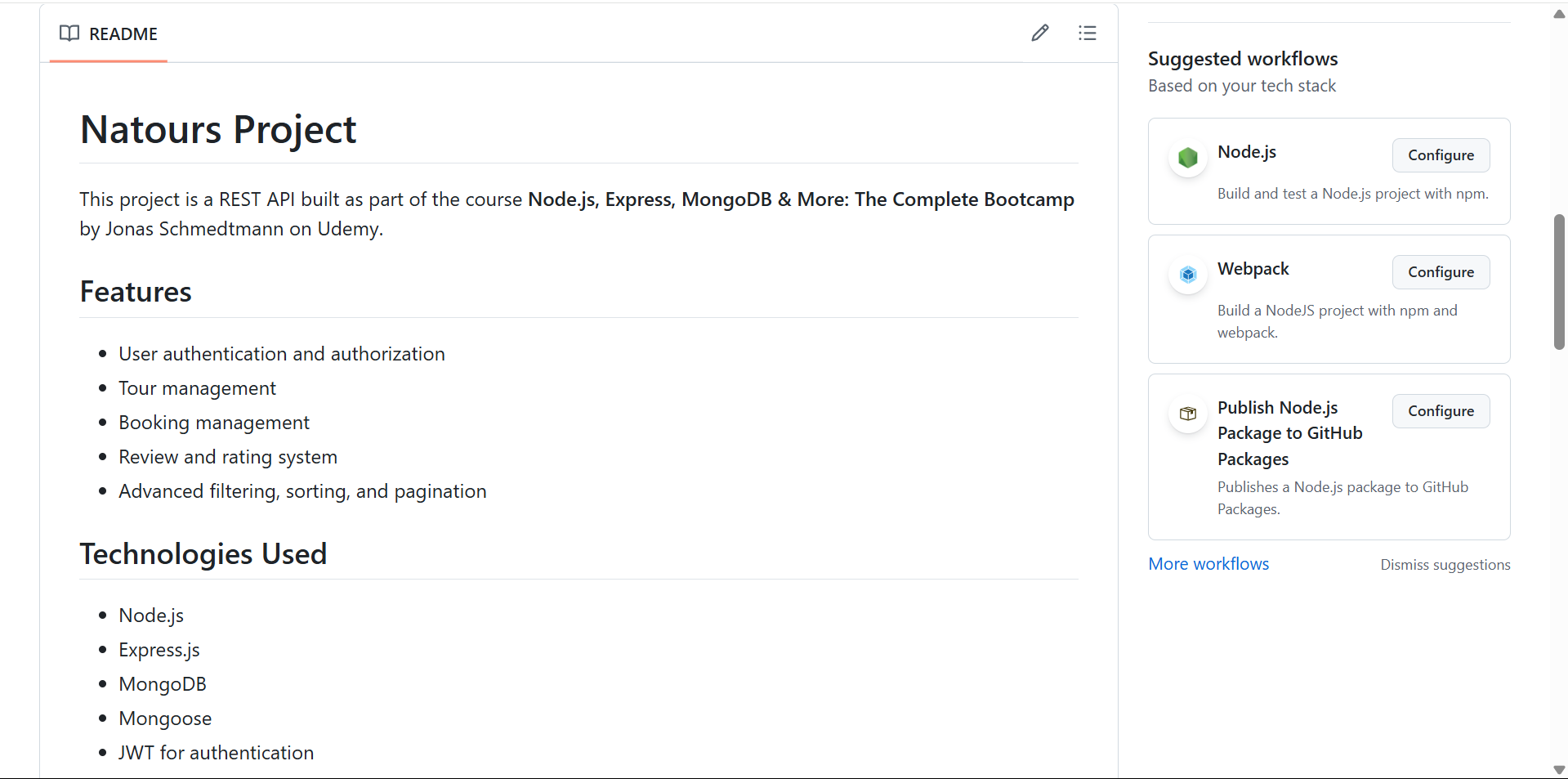This screenshot has width=1568, height=779.
Task: Open the More workflows link
Action: pyautogui.click(x=1208, y=564)
